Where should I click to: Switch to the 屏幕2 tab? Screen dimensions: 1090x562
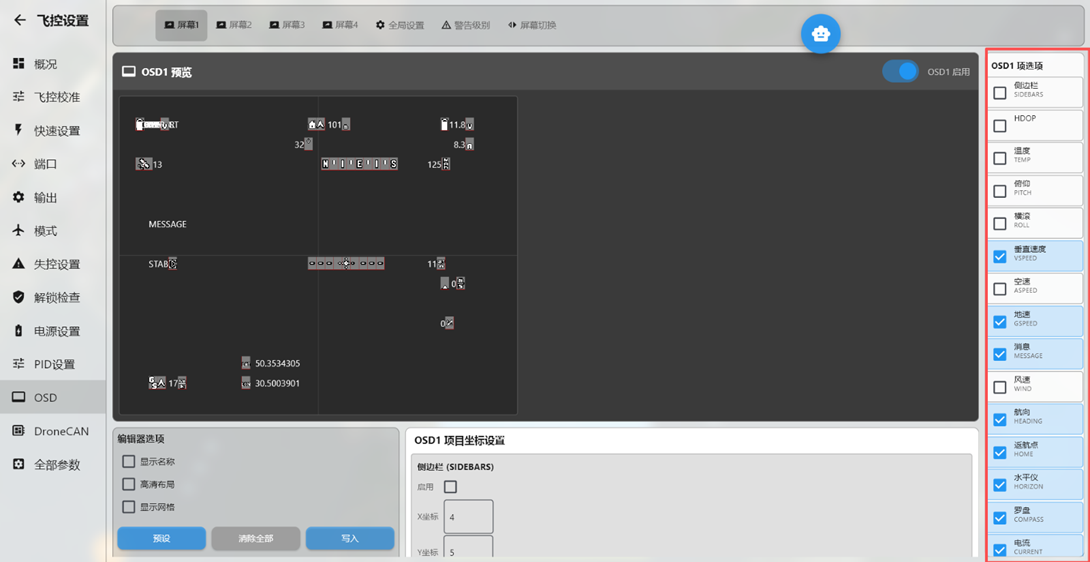point(234,25)
